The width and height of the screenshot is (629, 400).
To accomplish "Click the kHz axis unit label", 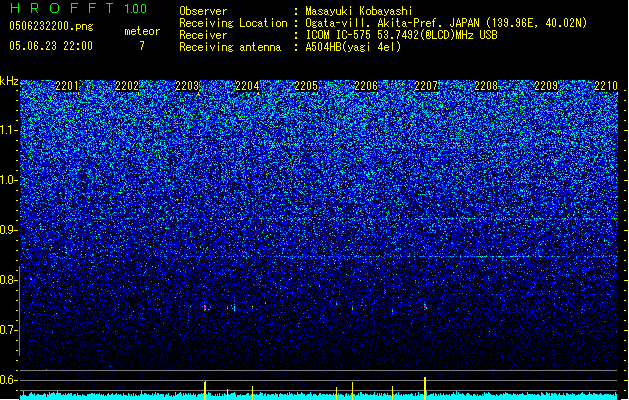I will [x=9, y=81].
